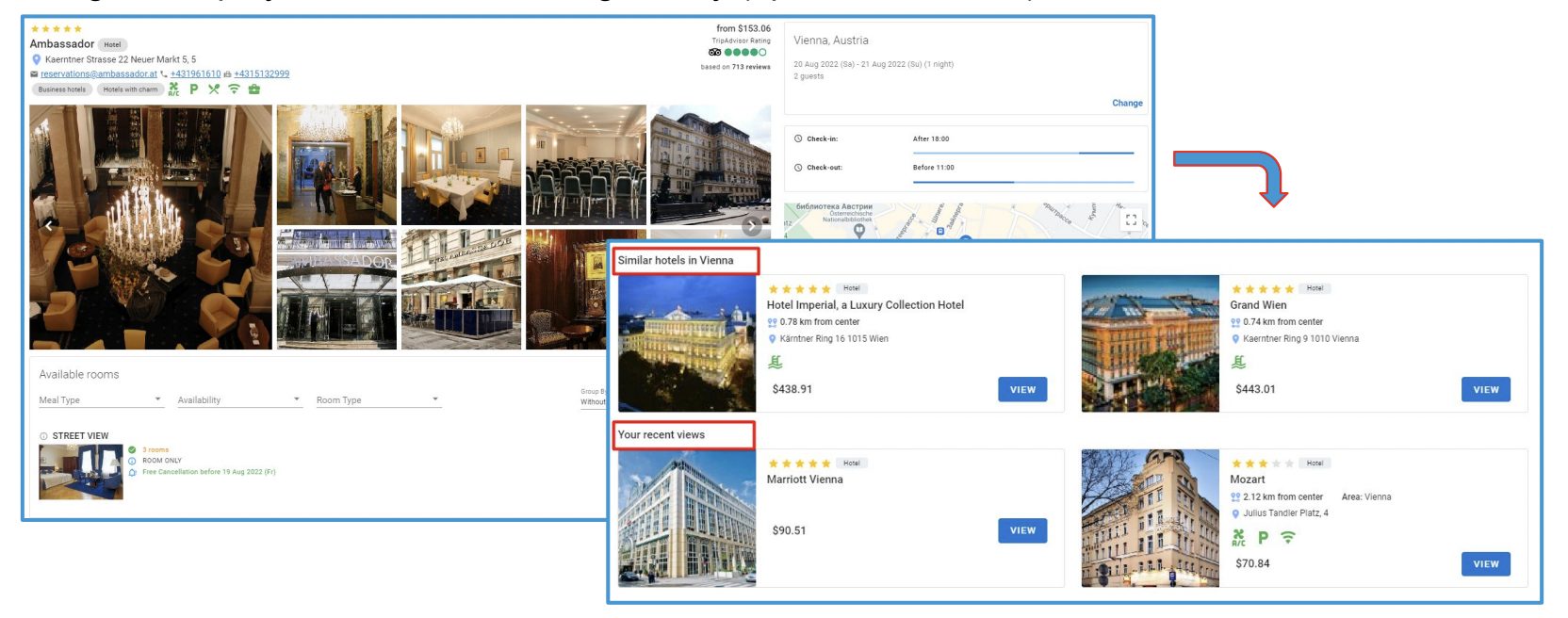Click the Check-in time range bar

coord(1023,153)
